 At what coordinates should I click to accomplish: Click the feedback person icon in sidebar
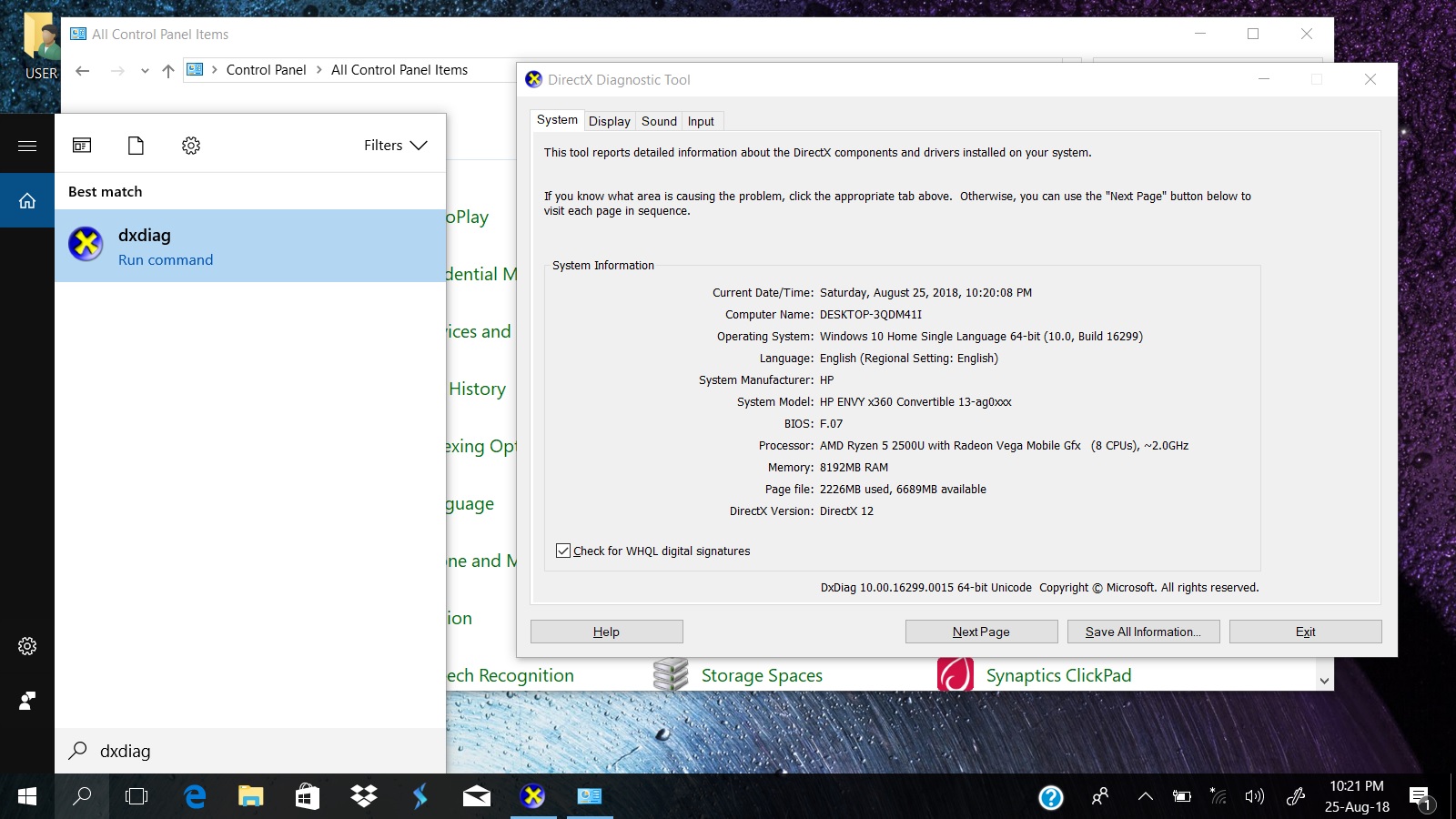click(x=27, y=701)
